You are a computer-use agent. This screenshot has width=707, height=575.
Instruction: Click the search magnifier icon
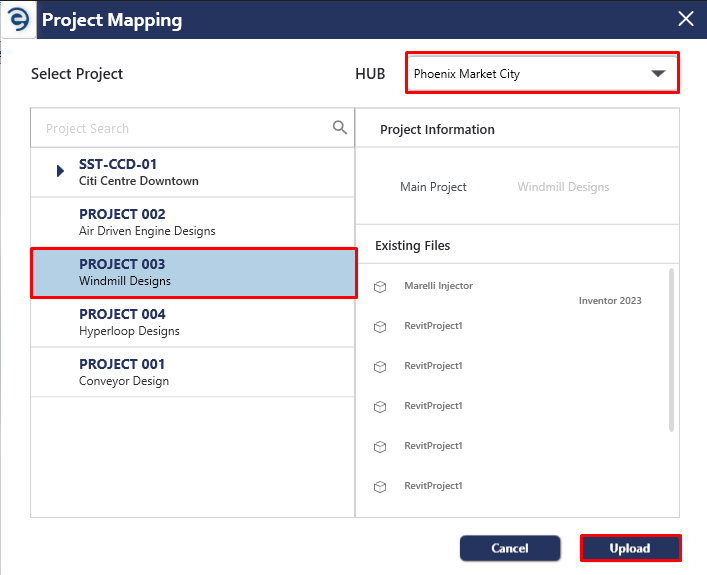[340, 128]
